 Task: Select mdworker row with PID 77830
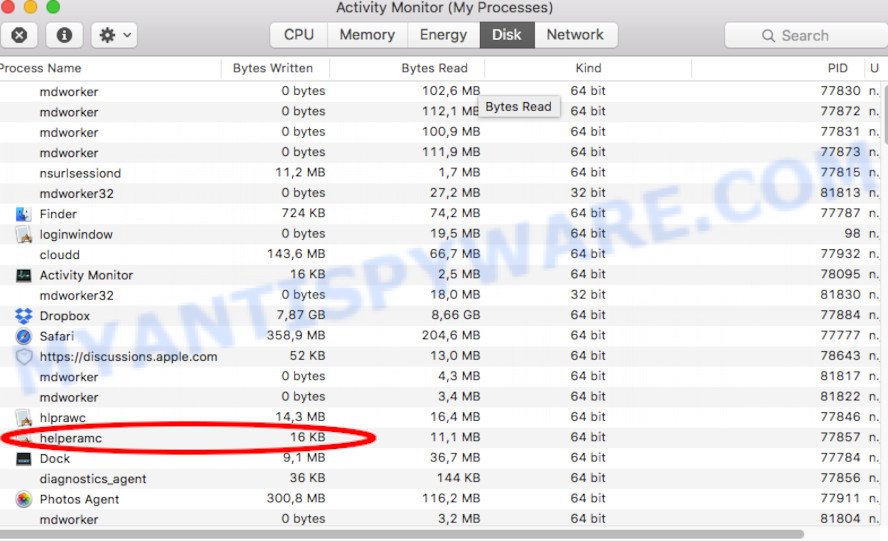tap(442, 92)
